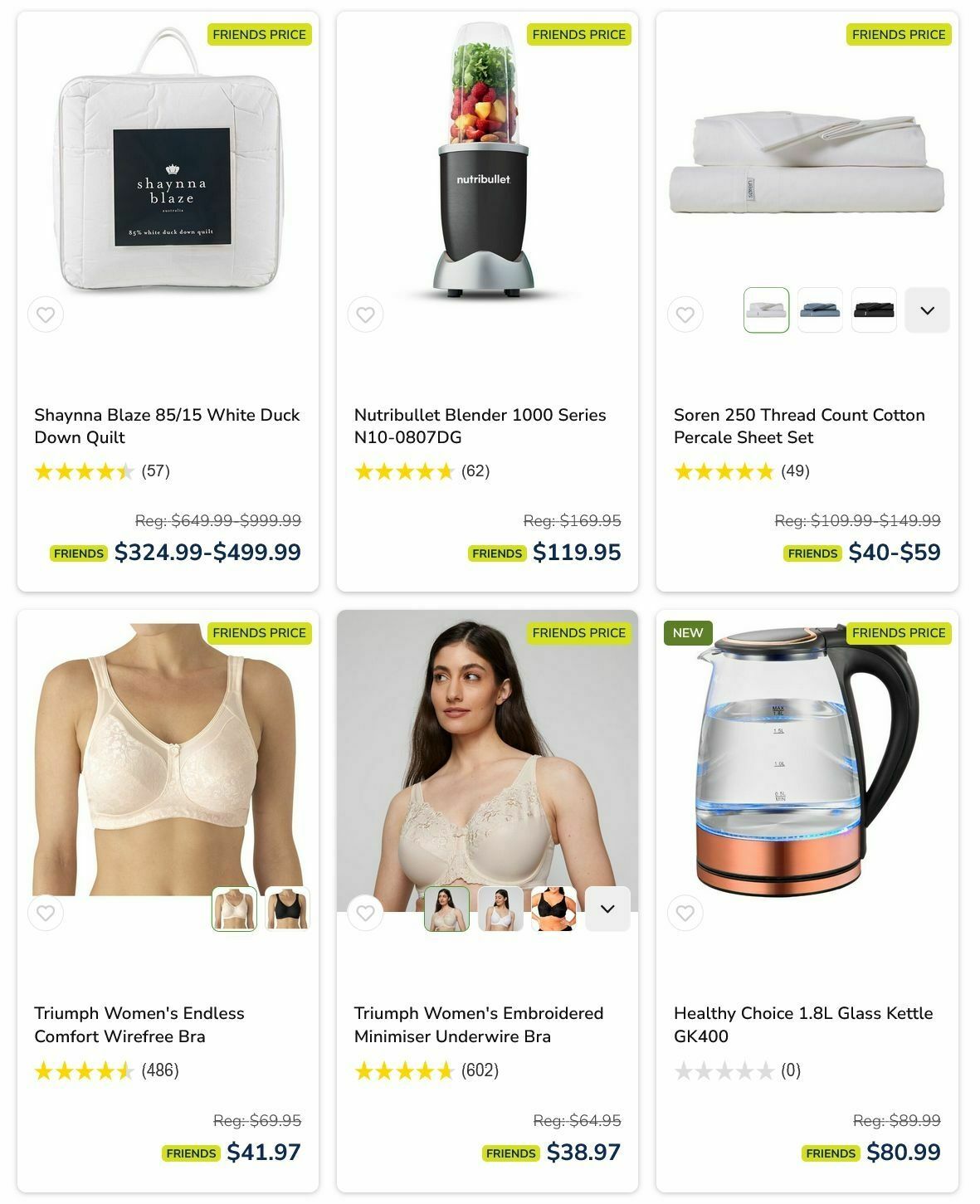
Task: Choose the white Minimiser Underwire Bra variant
Action: click(500, 909)
